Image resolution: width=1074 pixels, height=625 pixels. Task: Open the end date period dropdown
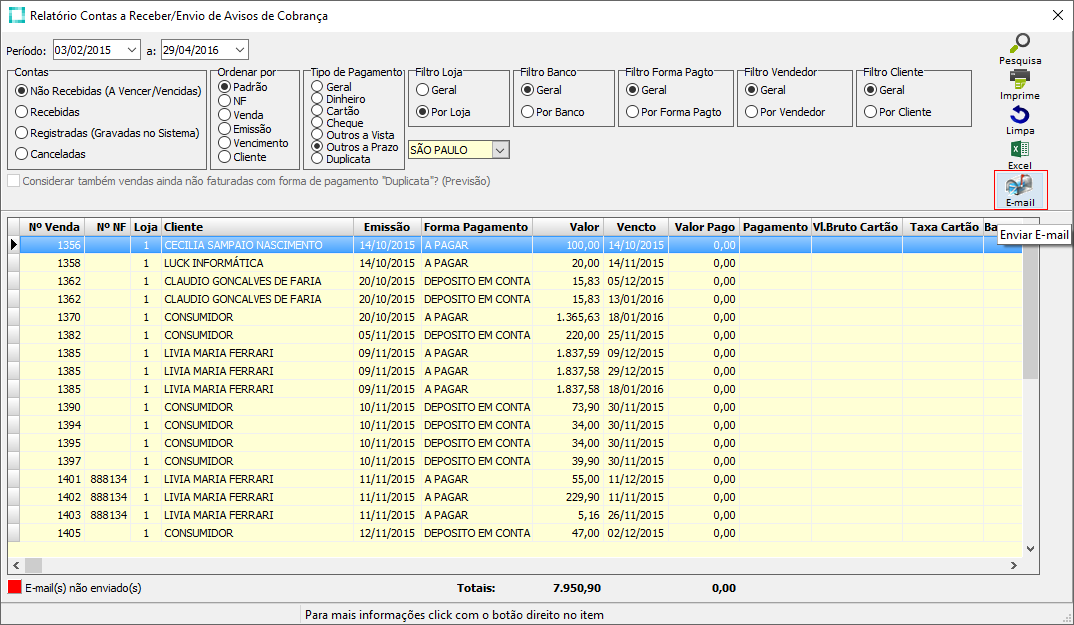[240, 50]
